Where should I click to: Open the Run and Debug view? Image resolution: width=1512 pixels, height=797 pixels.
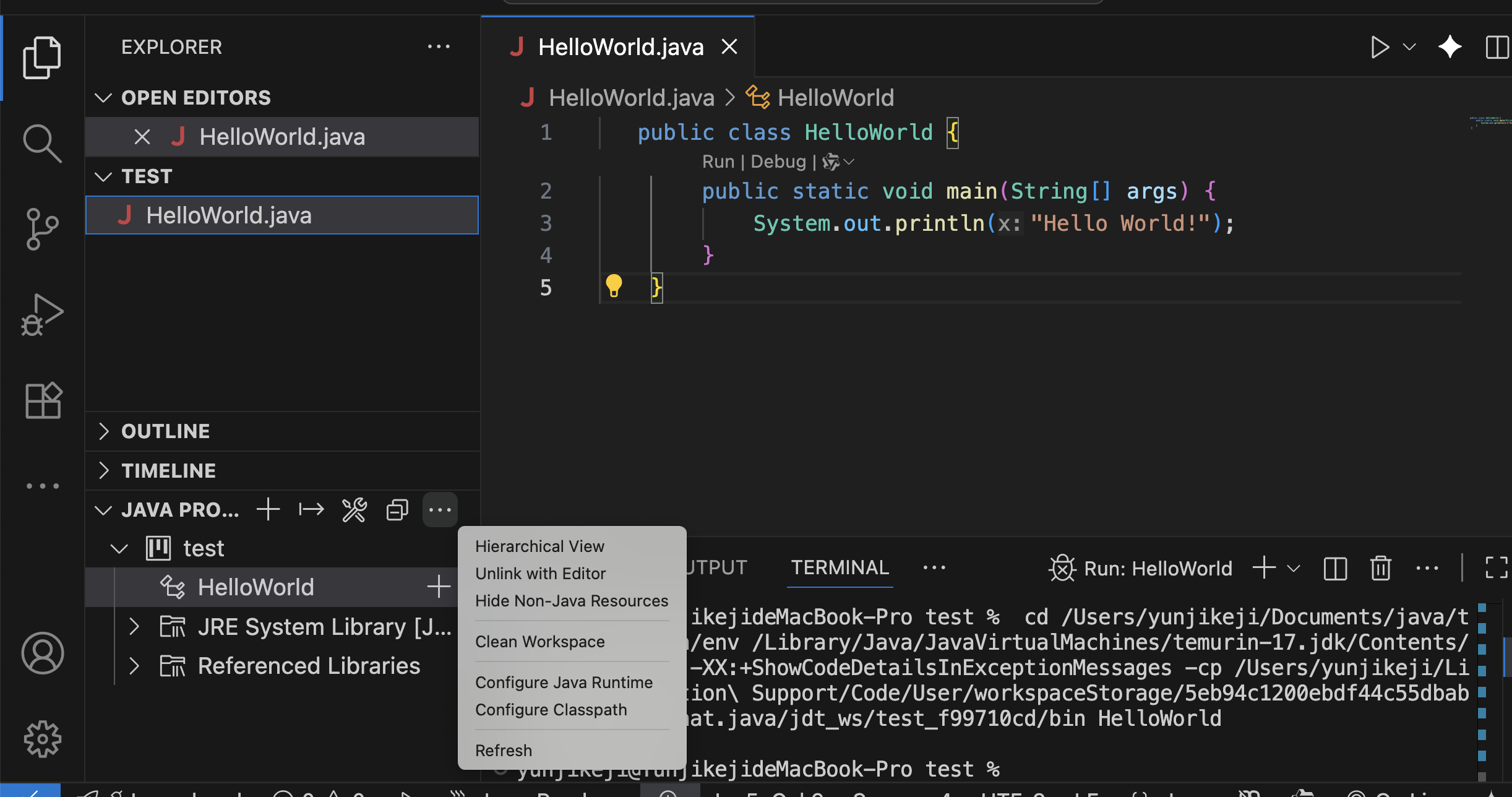(42, 316)
